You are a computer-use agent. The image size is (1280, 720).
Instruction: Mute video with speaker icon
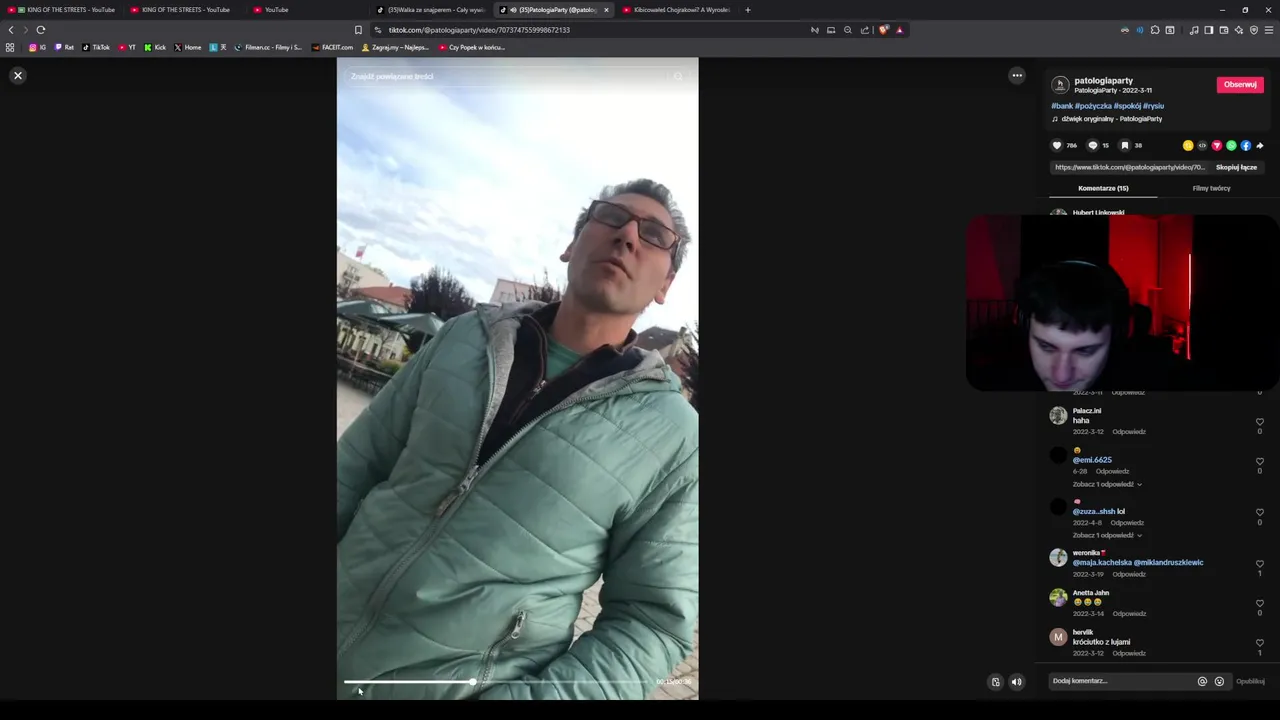[1016, 682]
